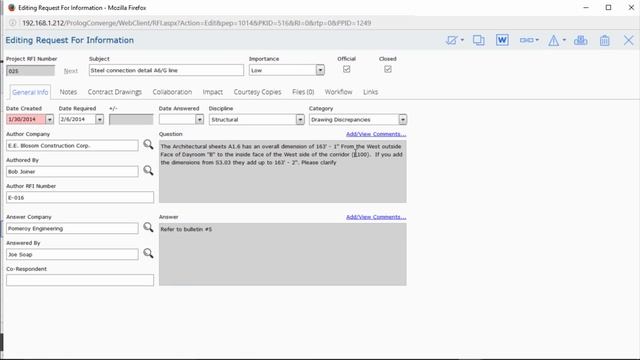This screenshot has width=640, height=360.
Task: Toggle the Closed checkbox
Action: (388, 69)
